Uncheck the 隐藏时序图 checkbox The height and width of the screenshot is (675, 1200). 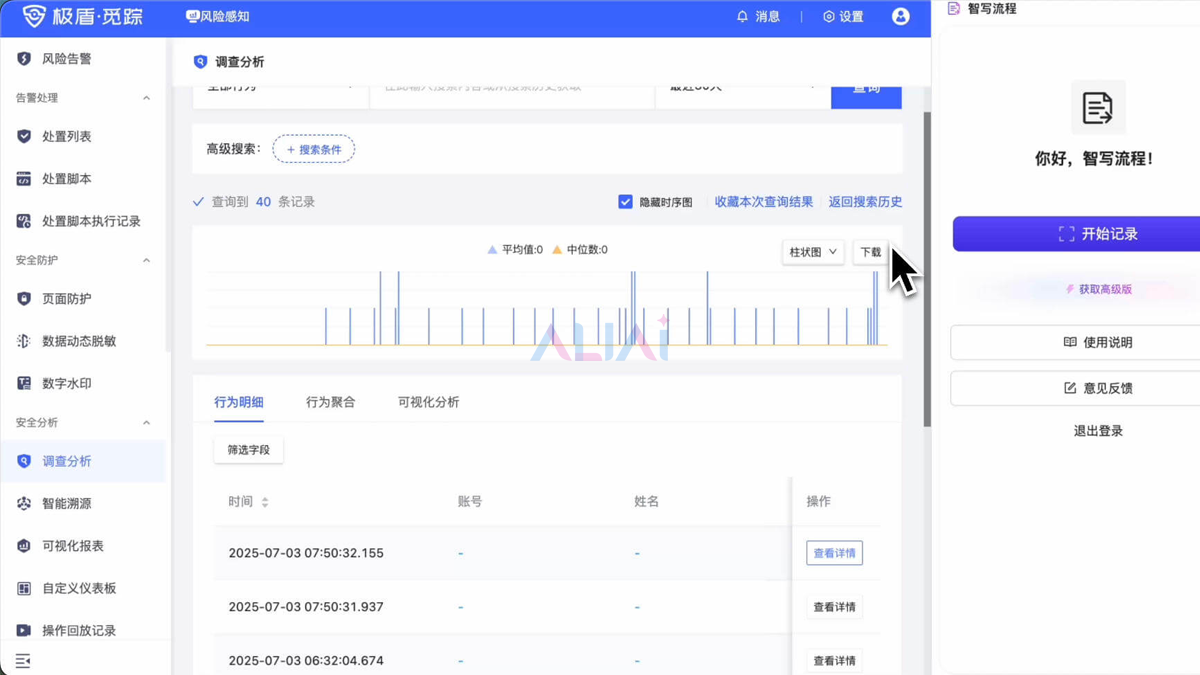[625, 202]
